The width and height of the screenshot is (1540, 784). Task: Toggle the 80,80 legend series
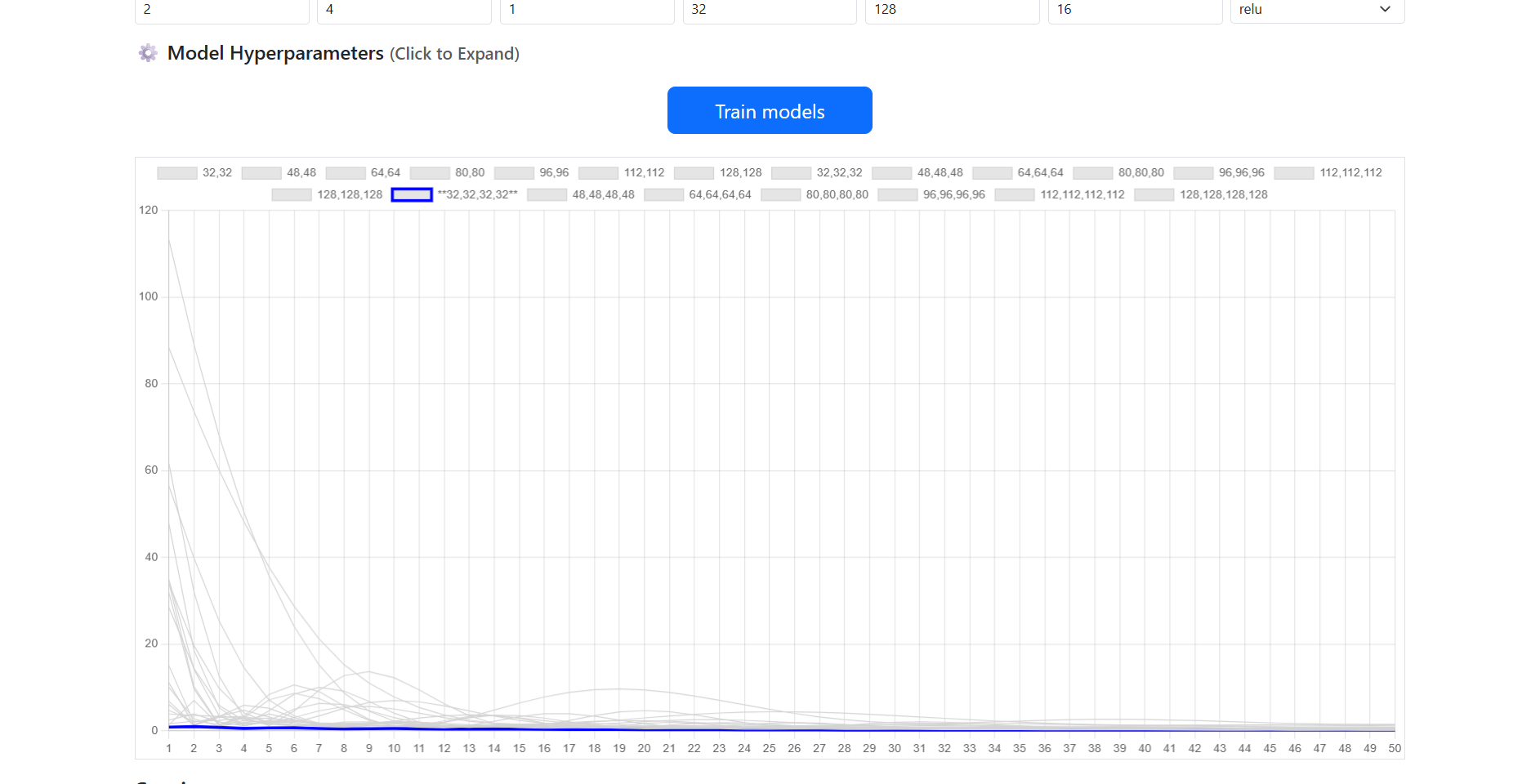pyautogui.click(x=447, y=173)
